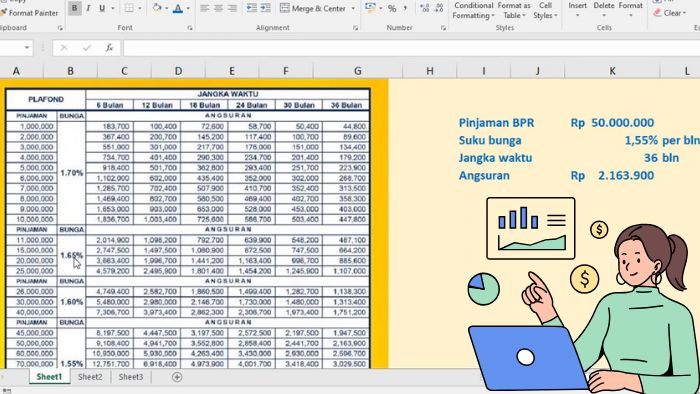Viewport: 700px width, 394px height.
Task: Apply percent style
Action: (x=392, y=8)
